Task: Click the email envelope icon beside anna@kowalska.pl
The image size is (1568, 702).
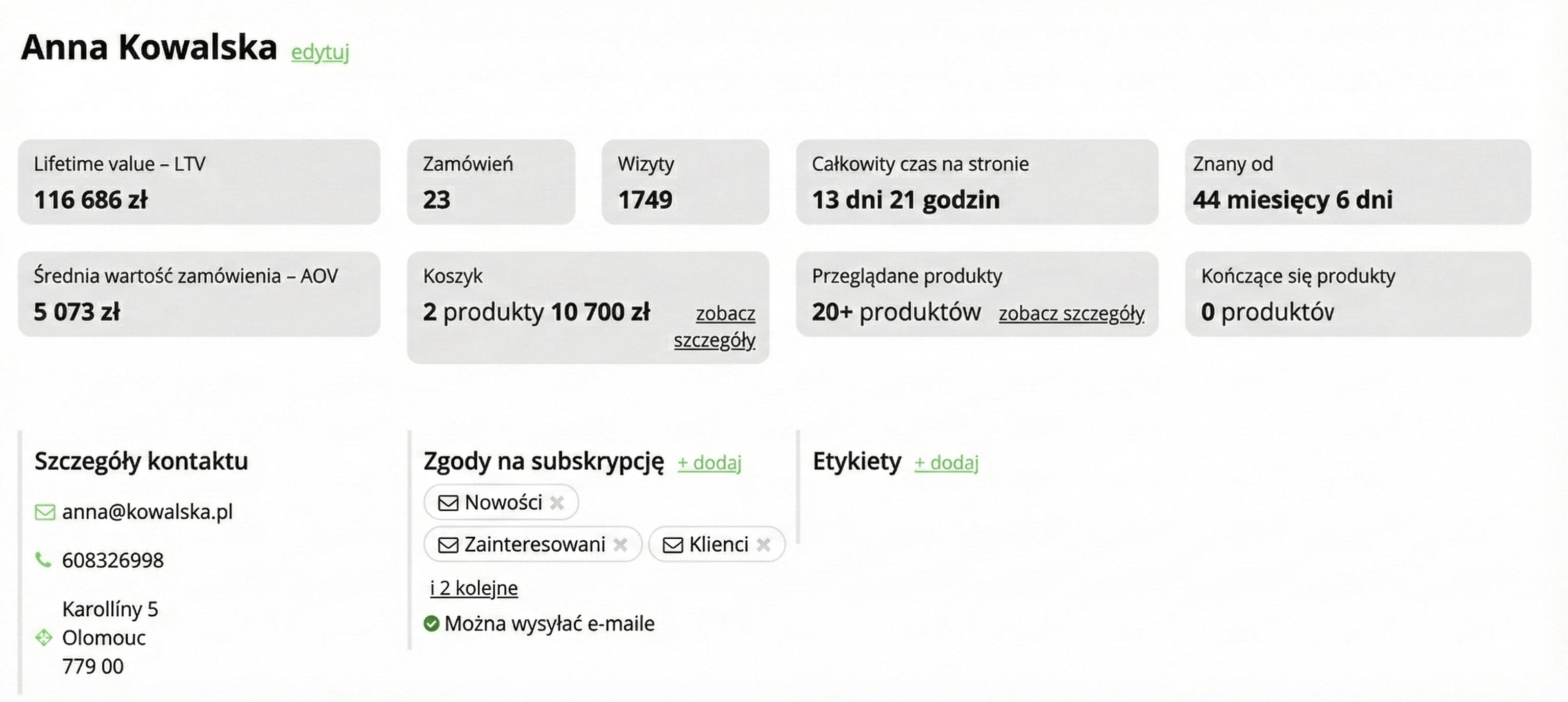Action: [x=44, y=512]
